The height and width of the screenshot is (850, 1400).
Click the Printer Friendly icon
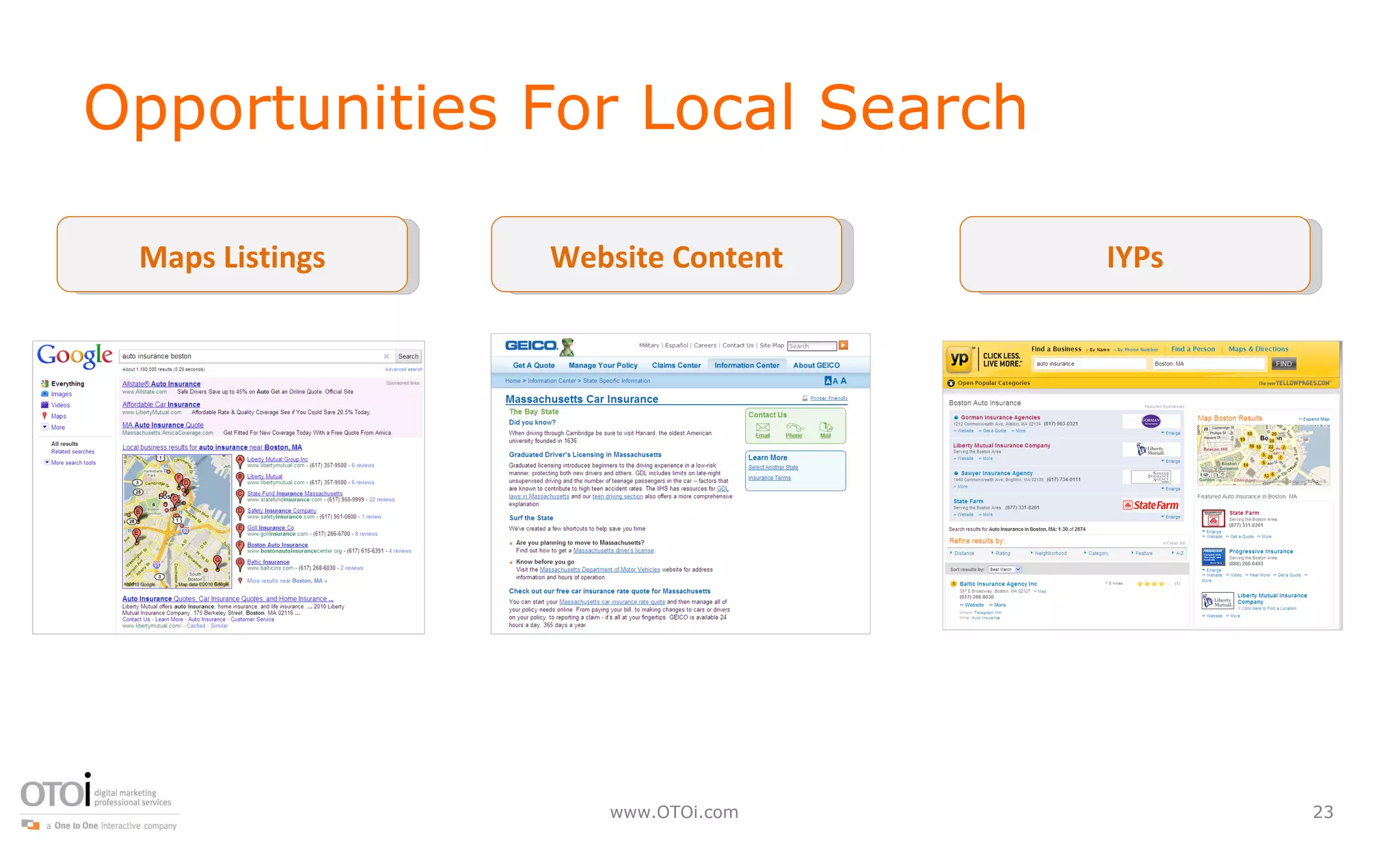[x=805, y=398]
